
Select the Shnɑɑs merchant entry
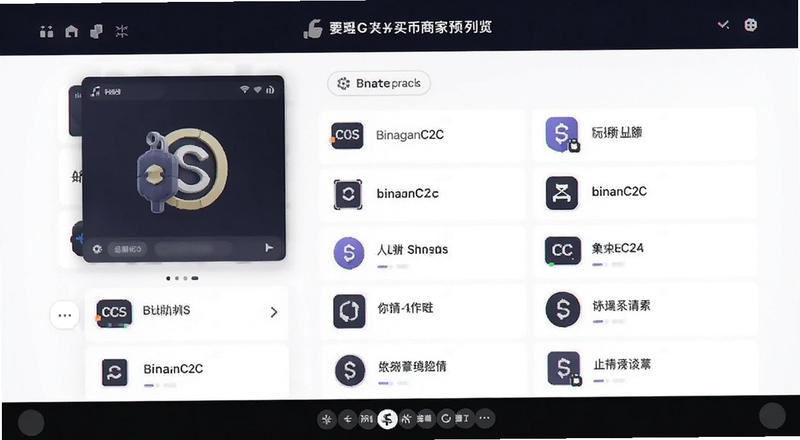pyautogui.click(x=422, y=253)
